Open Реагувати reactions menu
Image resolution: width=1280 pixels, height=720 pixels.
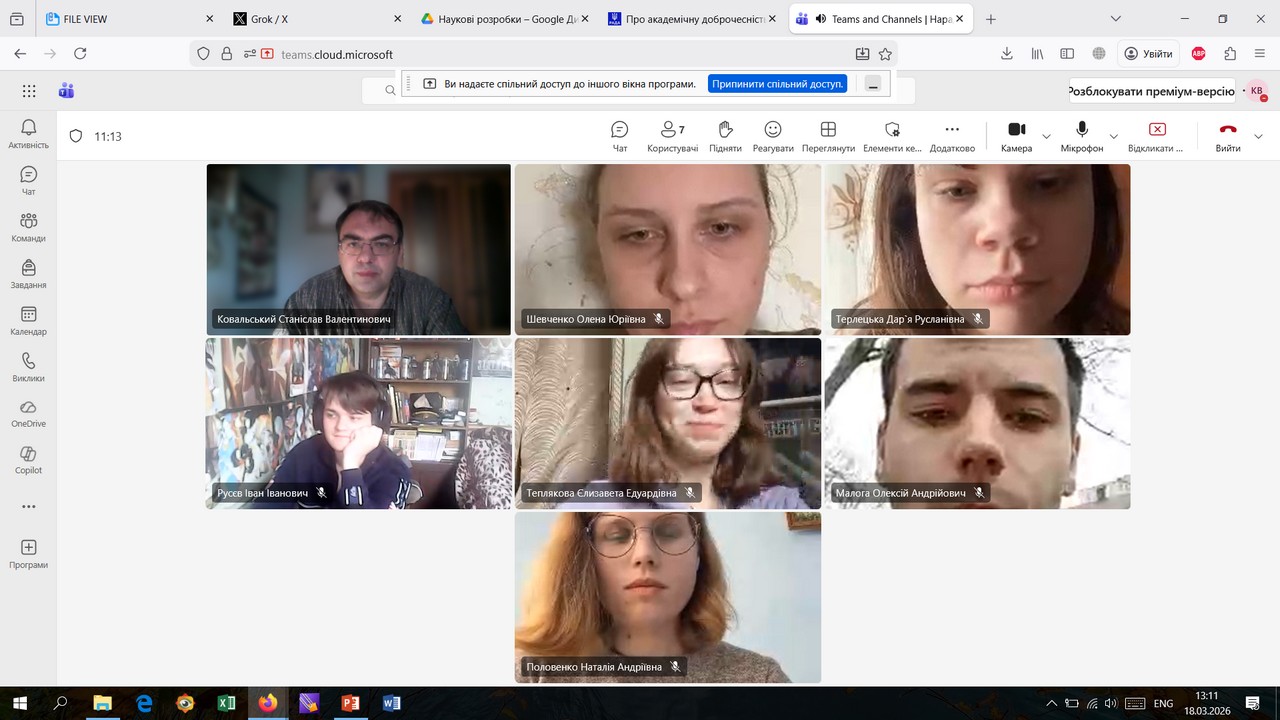coord(772,136)
